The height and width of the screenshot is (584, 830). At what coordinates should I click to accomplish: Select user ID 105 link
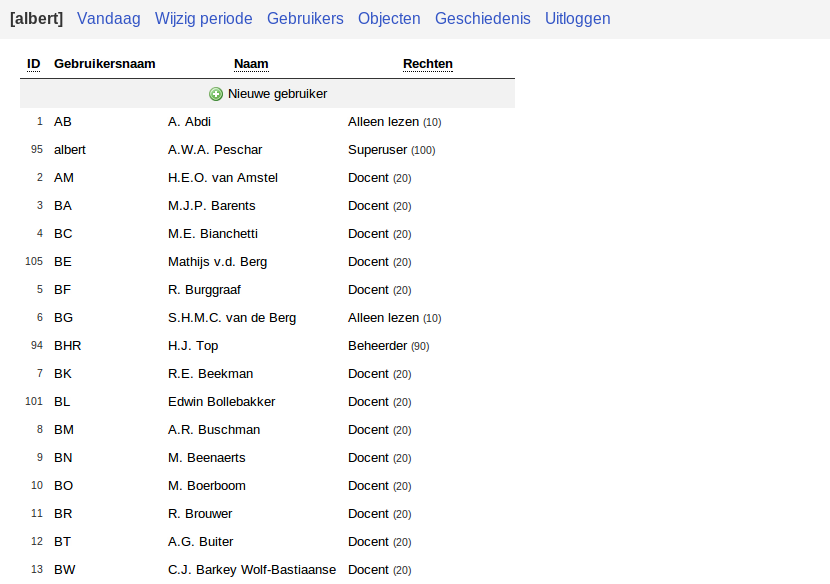coord(34,262)
